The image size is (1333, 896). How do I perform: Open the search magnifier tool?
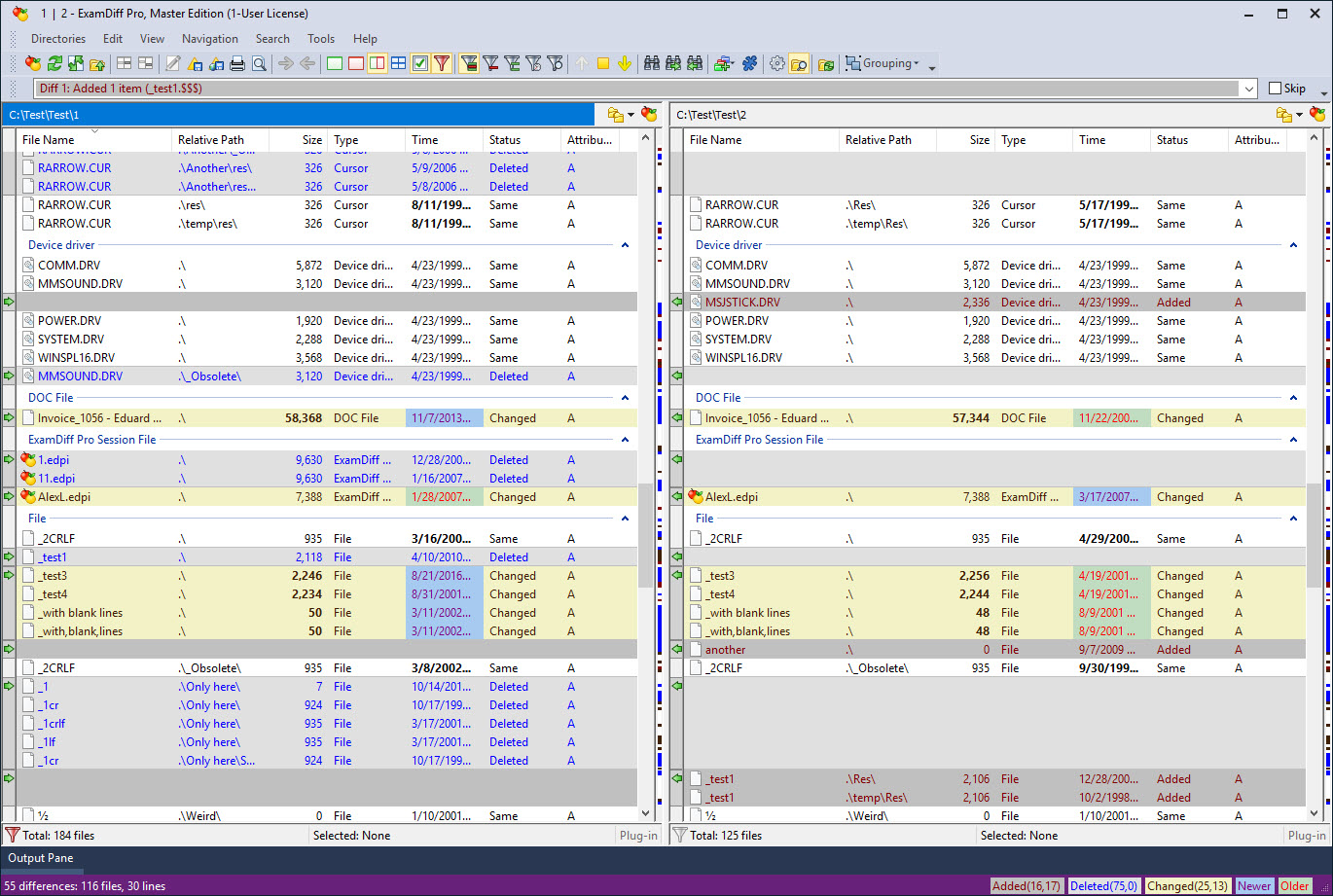point(259,62)
